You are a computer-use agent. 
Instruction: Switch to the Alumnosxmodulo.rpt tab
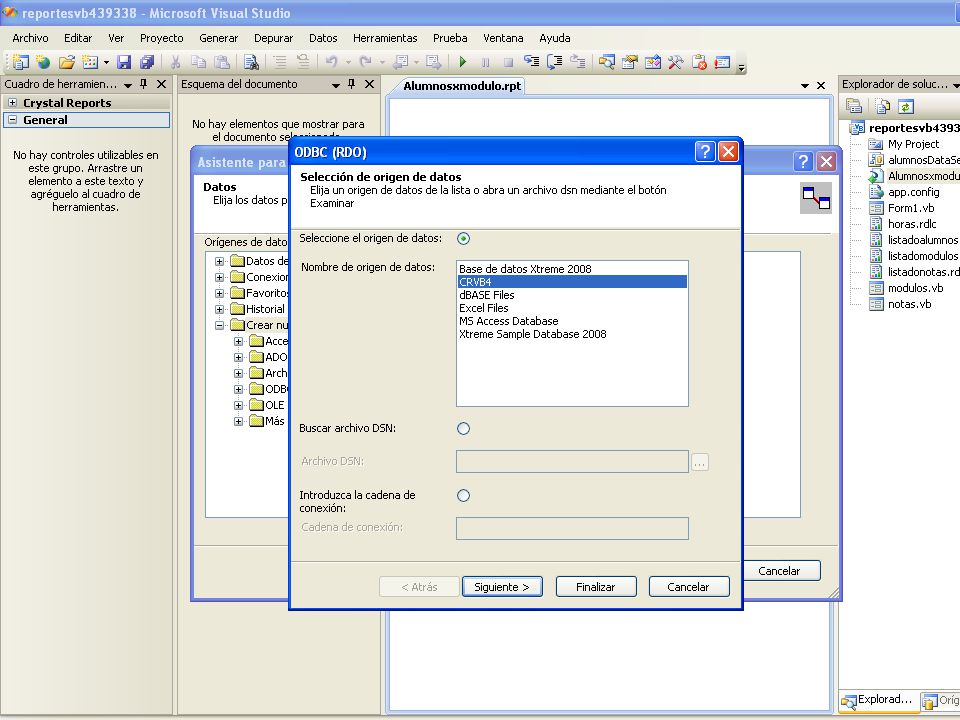(x=462, y=86)
